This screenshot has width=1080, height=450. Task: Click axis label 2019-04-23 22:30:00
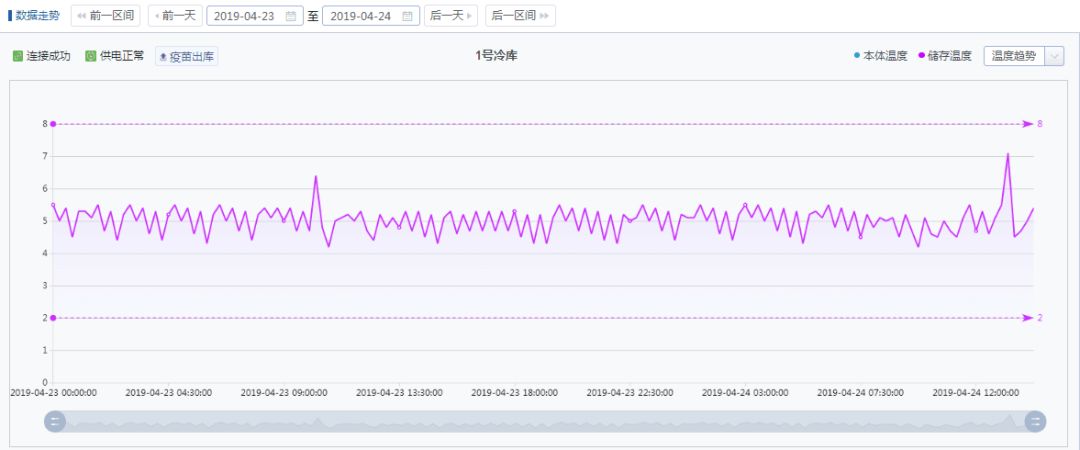point(630,393)
